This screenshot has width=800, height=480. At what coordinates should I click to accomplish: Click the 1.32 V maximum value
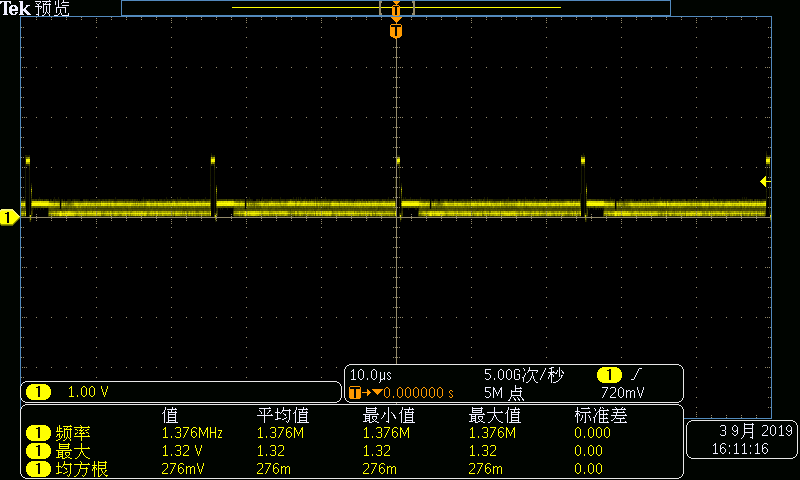182,451
